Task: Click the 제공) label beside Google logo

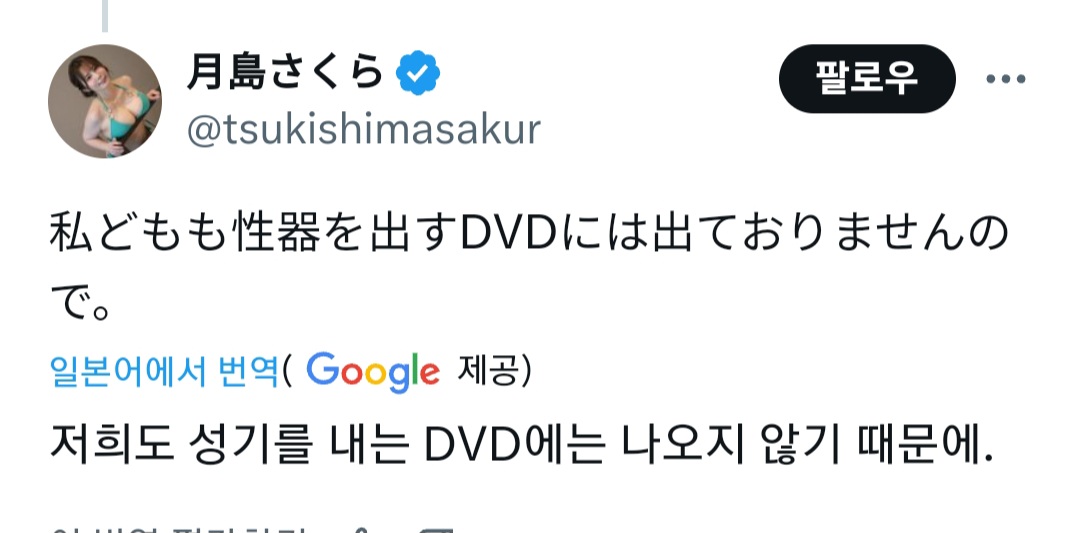Action: click(x=494, y=372)
